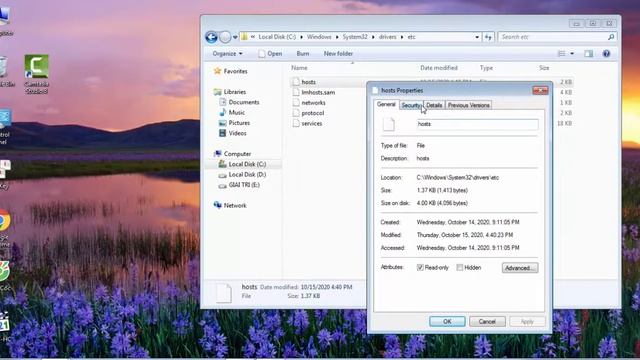This screenshot has width=640, height=360.
Task: Select the hosts file in the list
Action: [308, 82]
